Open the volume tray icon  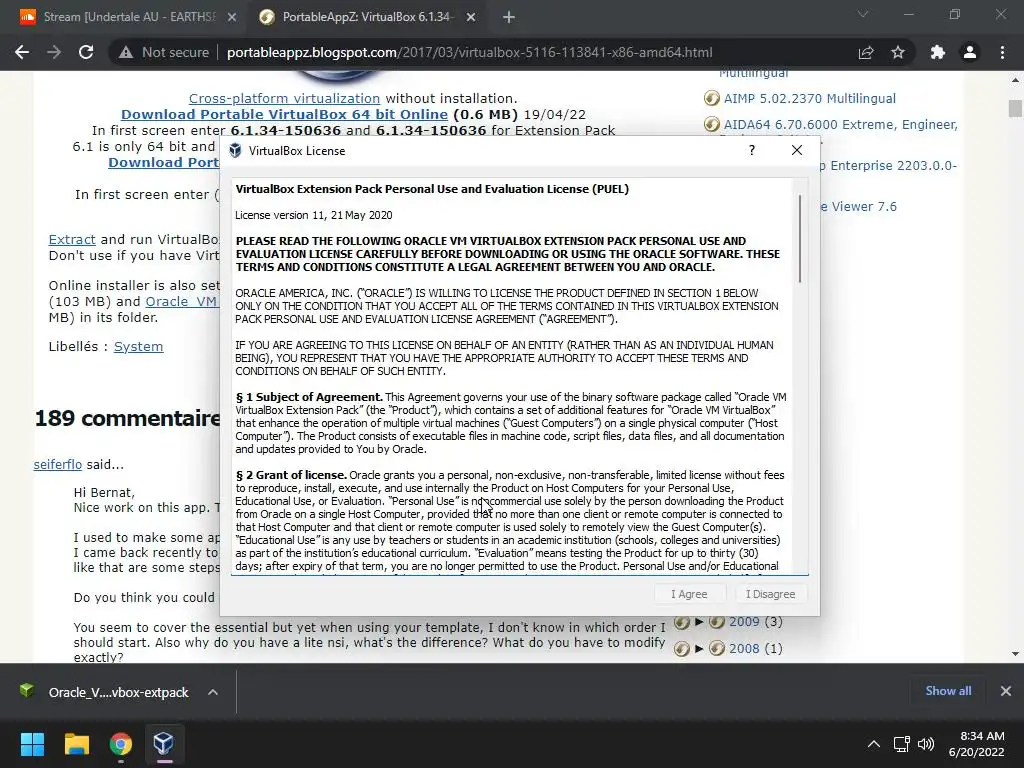coord(926,744)
